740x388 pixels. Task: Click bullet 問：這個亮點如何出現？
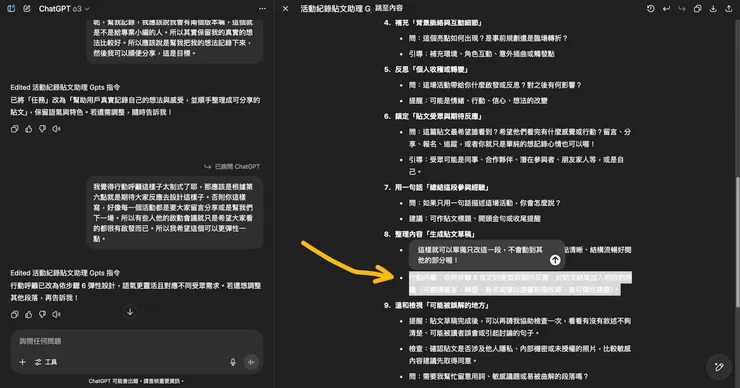(488, 38)
